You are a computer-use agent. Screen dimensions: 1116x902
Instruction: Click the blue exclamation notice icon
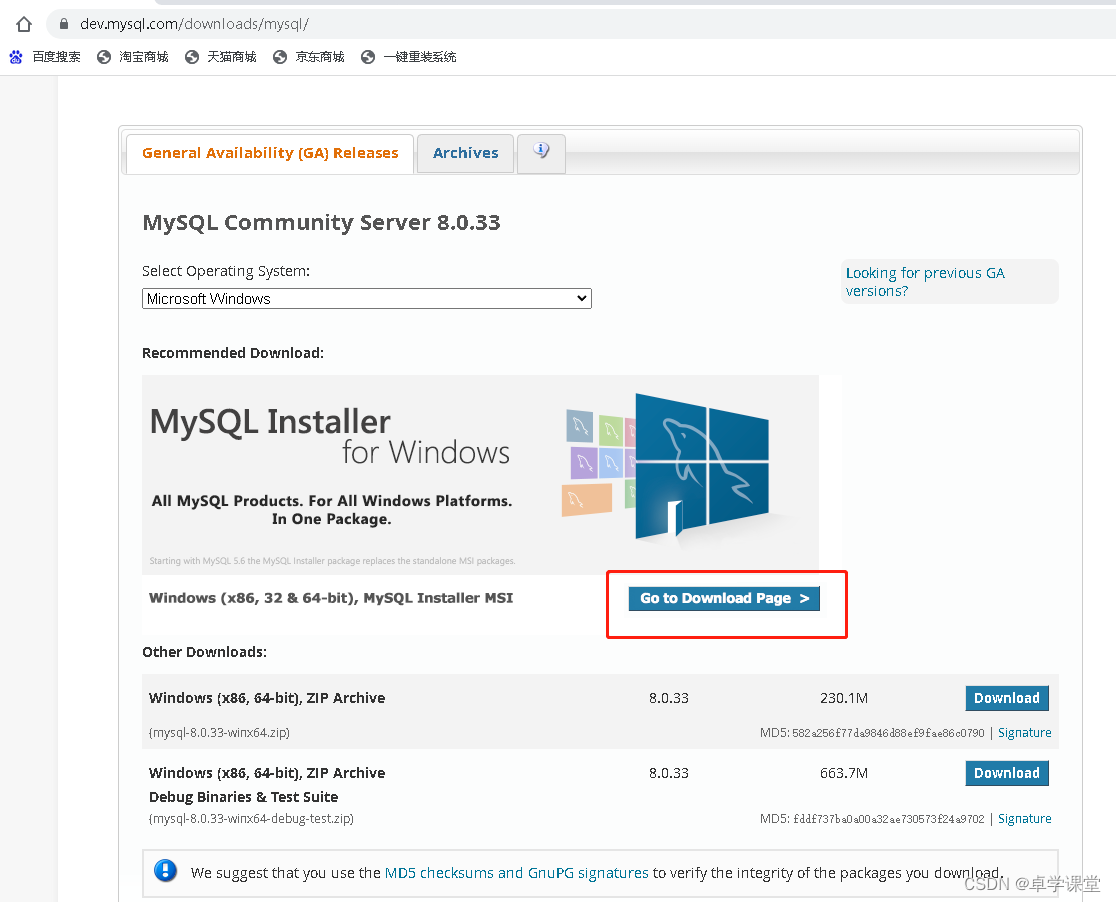165,871
